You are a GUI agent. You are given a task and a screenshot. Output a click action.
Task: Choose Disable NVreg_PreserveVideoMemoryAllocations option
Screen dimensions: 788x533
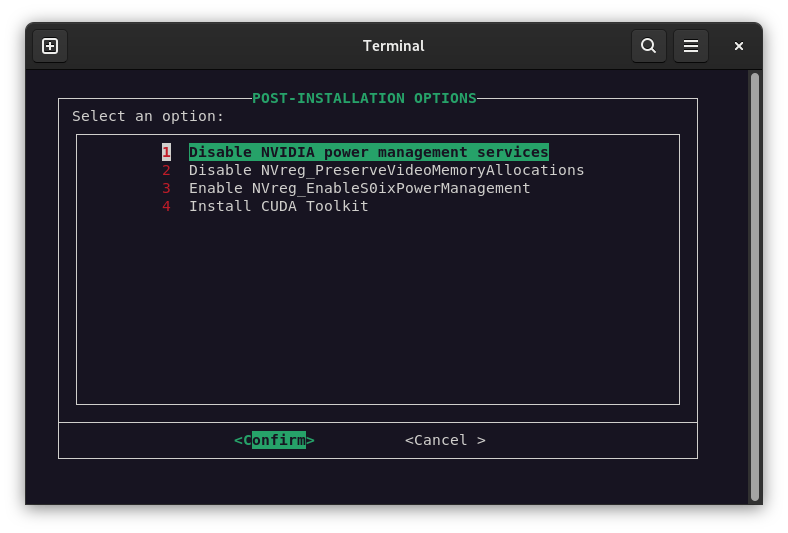[386, 170]
